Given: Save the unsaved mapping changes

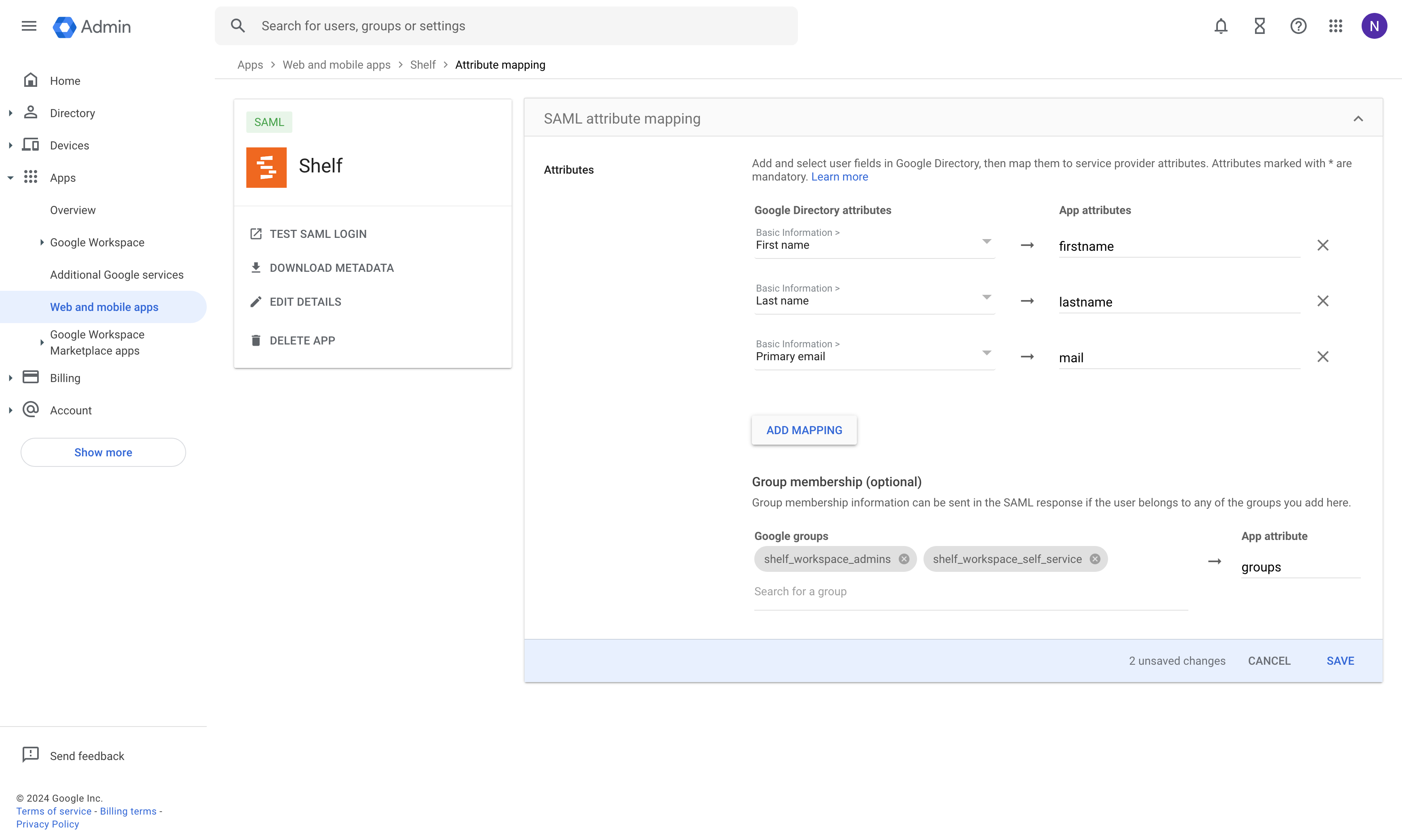Looking at the screenshot, I should 1340,661.
